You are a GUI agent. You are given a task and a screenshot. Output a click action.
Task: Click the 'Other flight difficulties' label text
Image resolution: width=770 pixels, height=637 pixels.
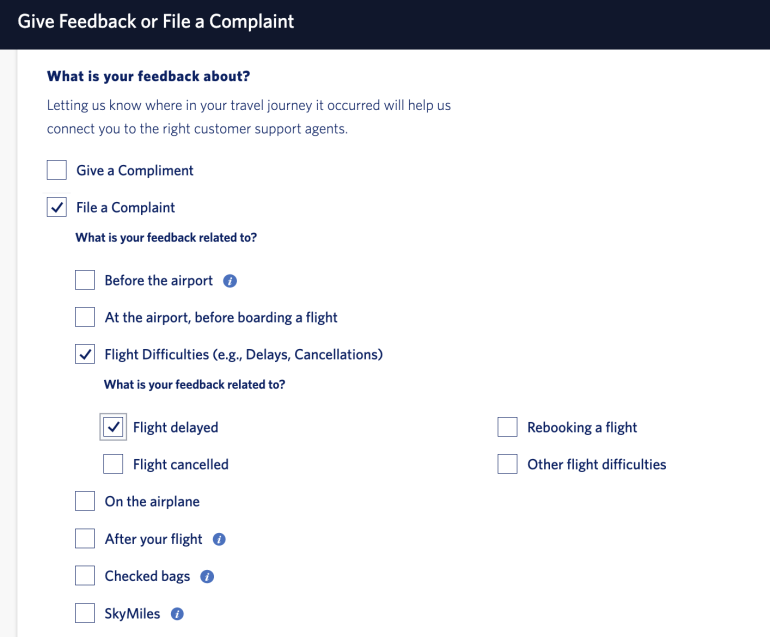596,464
